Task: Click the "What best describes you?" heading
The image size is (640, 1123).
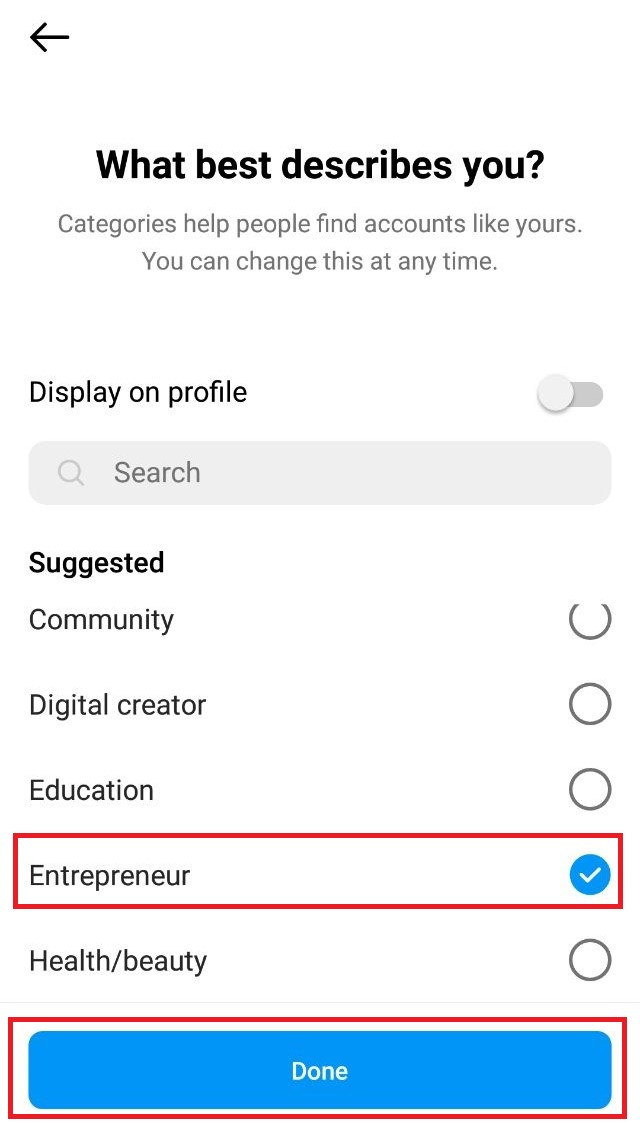Action: tap(320, 165)
